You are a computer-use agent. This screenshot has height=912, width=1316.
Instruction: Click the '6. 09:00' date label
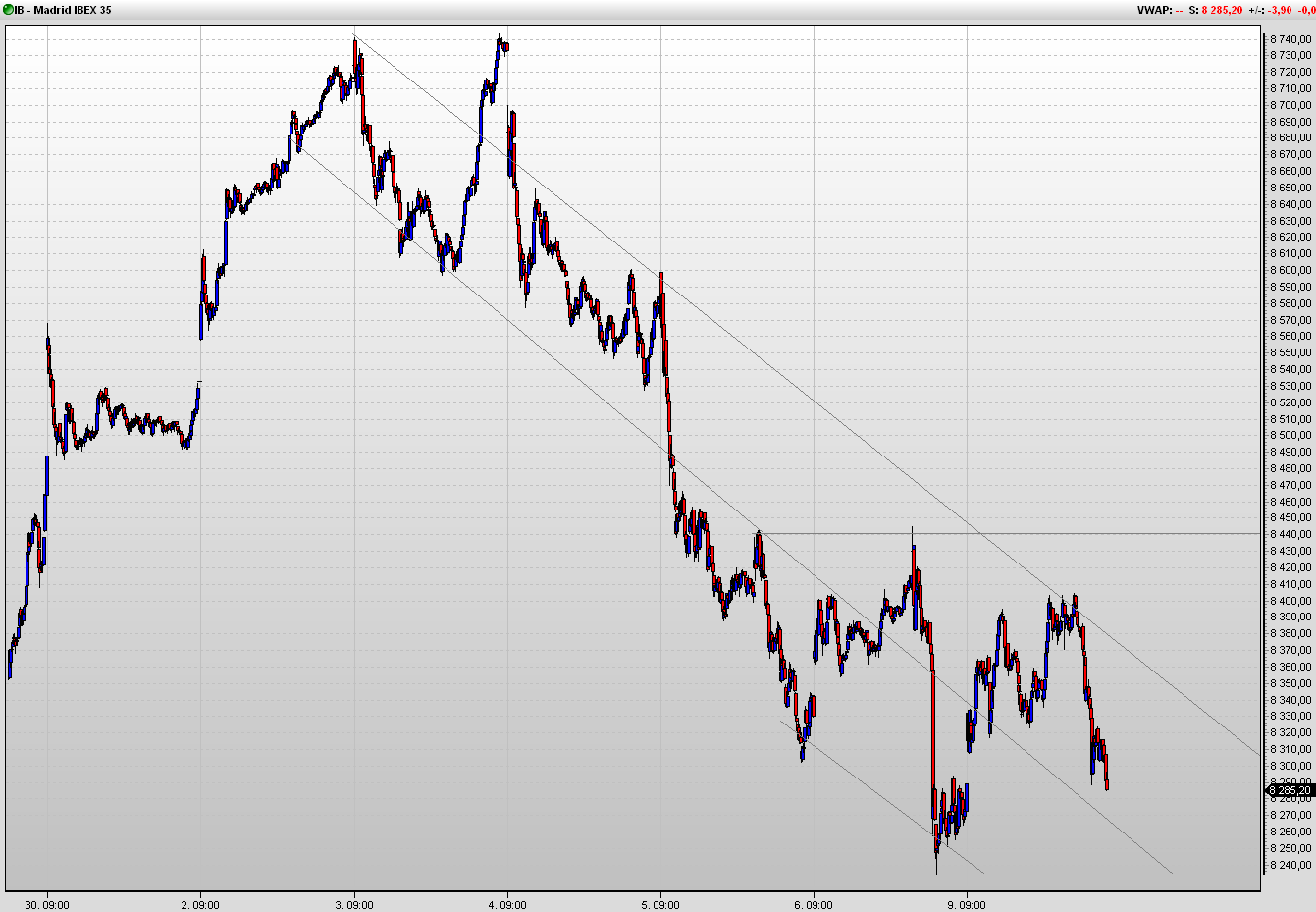click(814, 905)
